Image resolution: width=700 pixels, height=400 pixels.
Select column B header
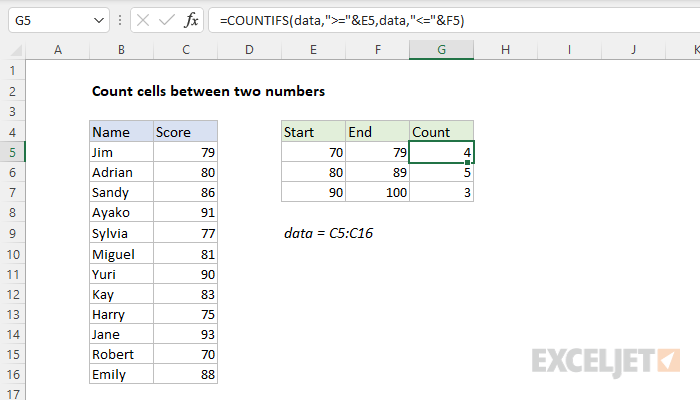pyautogui.click(x=121, y=50)
